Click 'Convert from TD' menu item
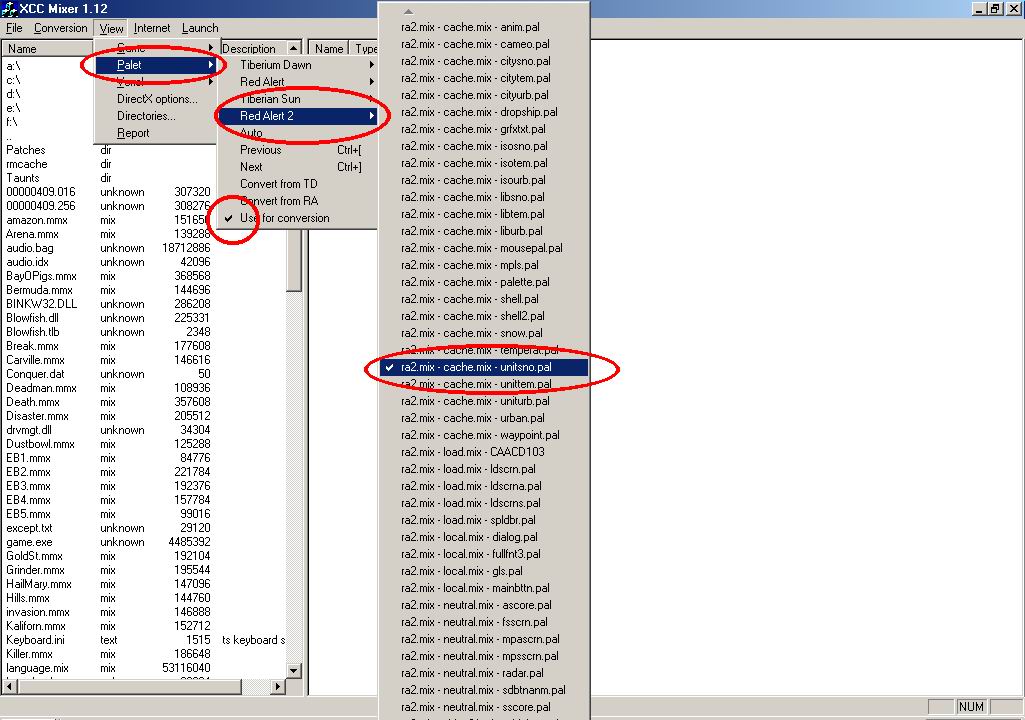Screen dimensions: 1025x720 pyautogui.click(x=298, y=184)
